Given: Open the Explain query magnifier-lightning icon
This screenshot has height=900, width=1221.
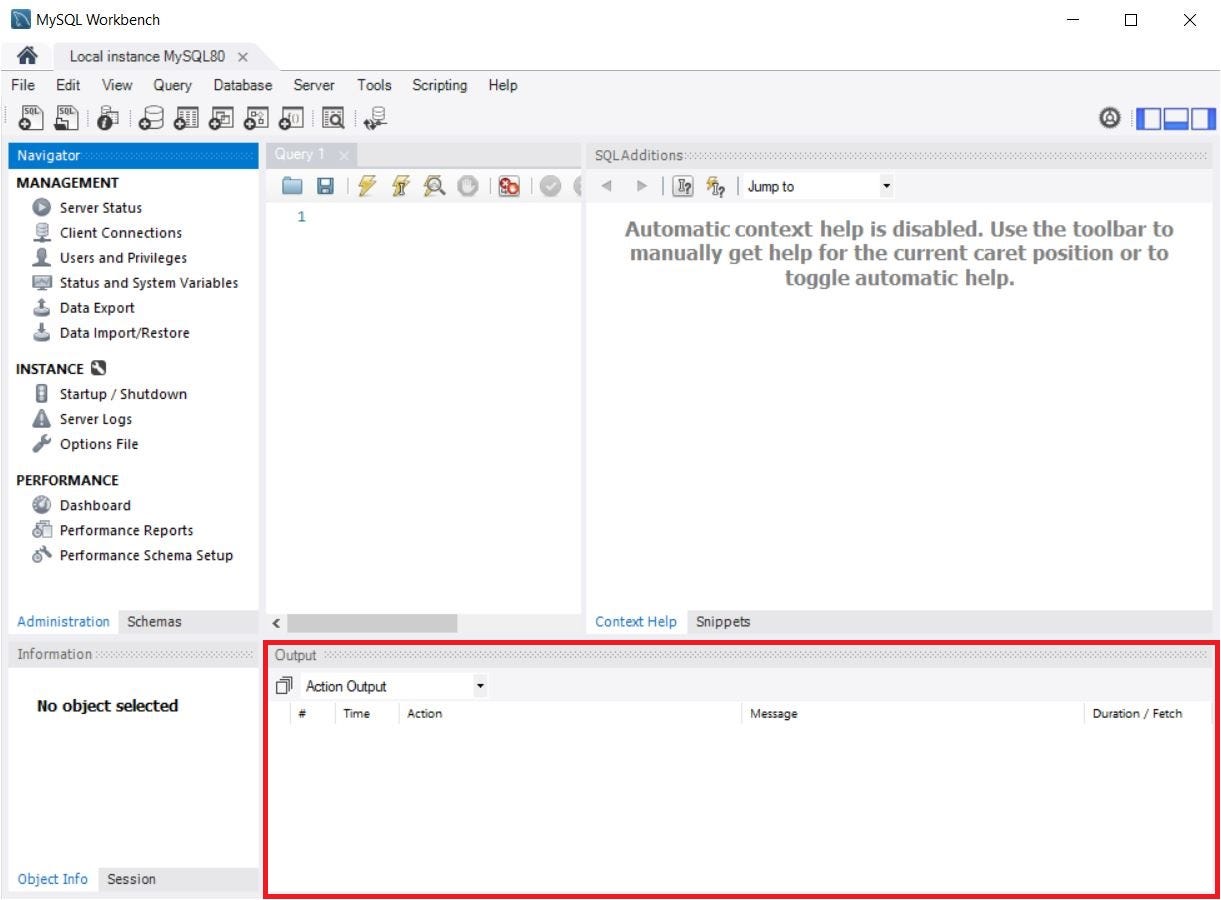Looking at the screenshot, I should (x=434, y=186).
